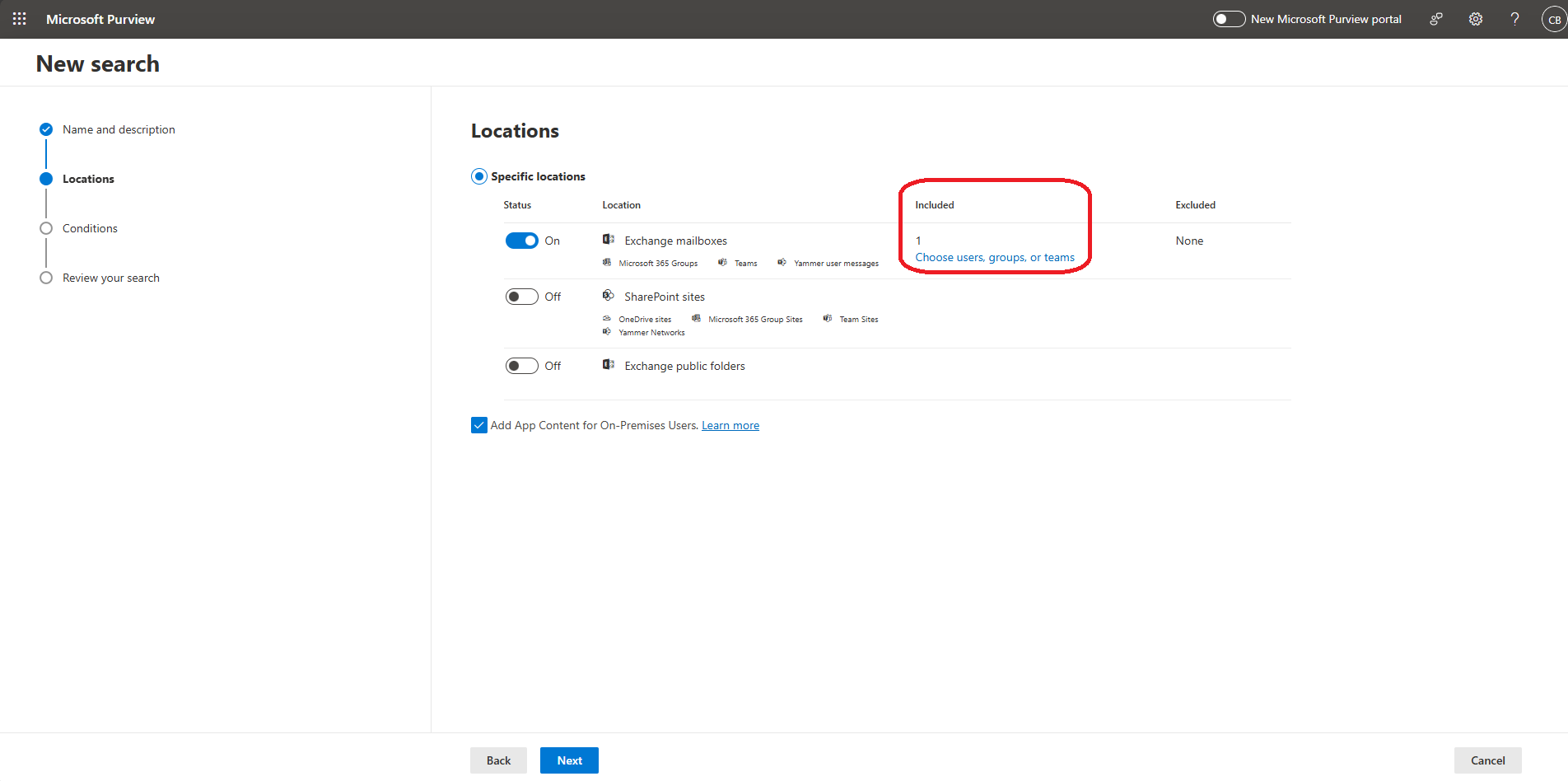Image resolution: width=1568 pixels, height=781 pixels.
Task: Toggle the New Microsoft Purview portal switch
Action: tap(1229, 19)
